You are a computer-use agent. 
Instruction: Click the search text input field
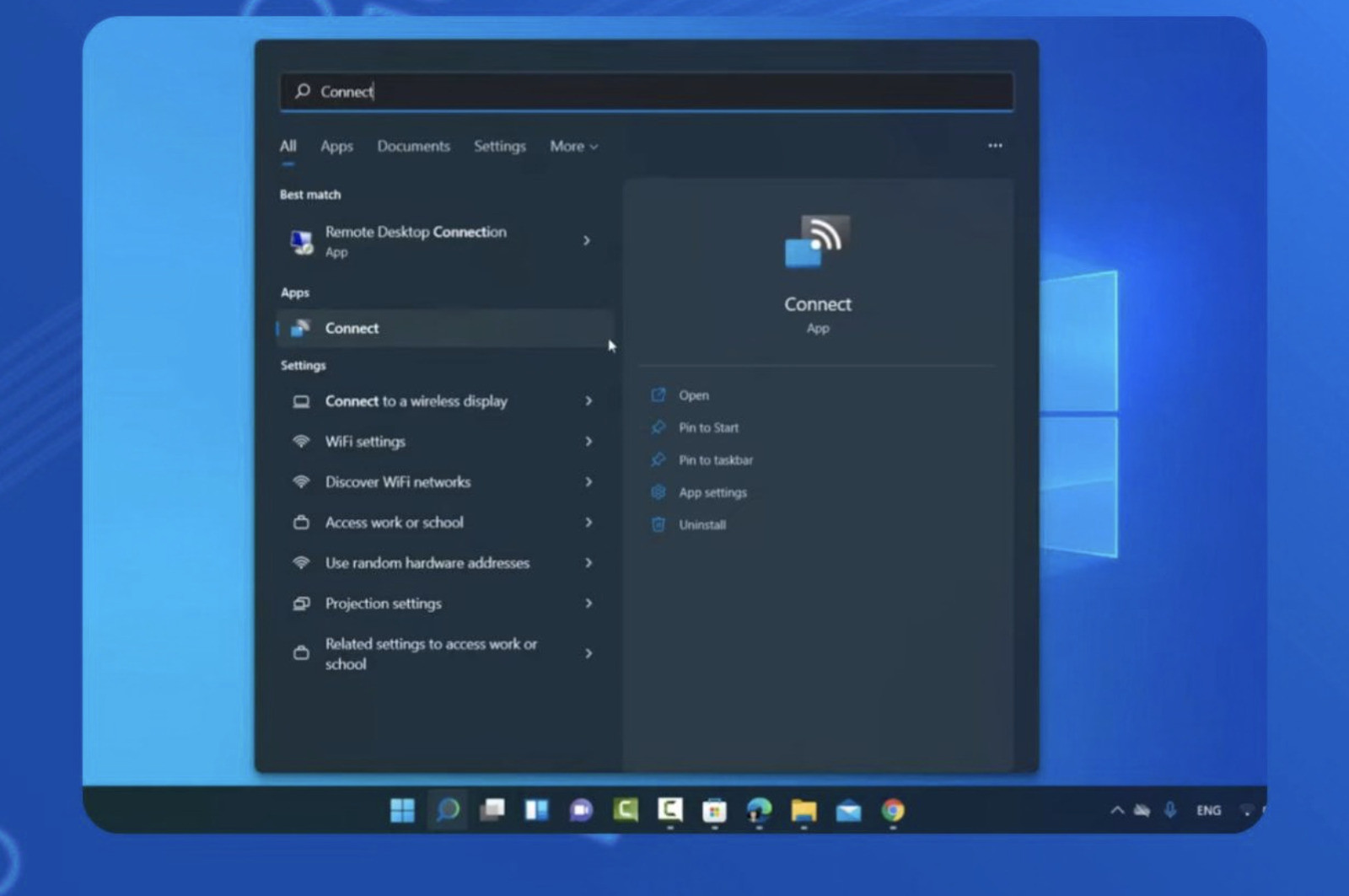pyautogui.click(x=658, y=91)
